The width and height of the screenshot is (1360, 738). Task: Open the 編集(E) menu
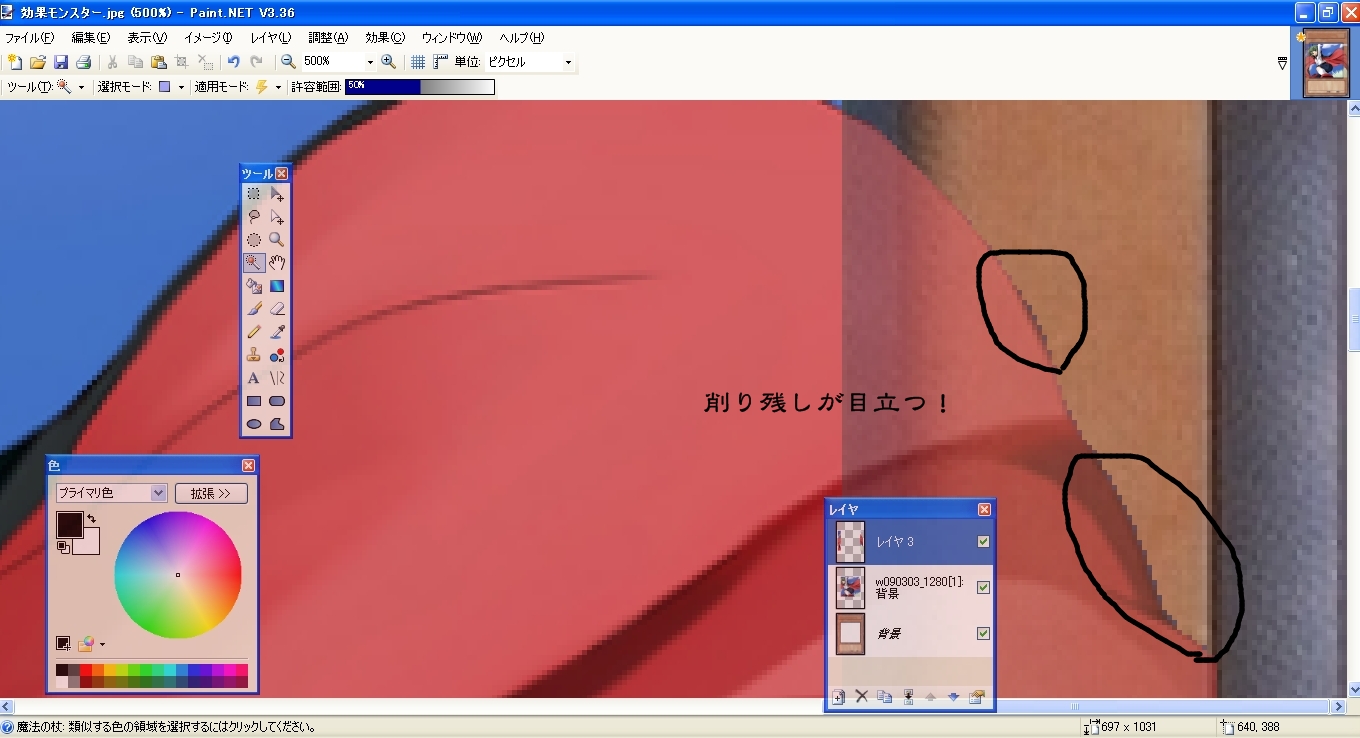[91, 37]
